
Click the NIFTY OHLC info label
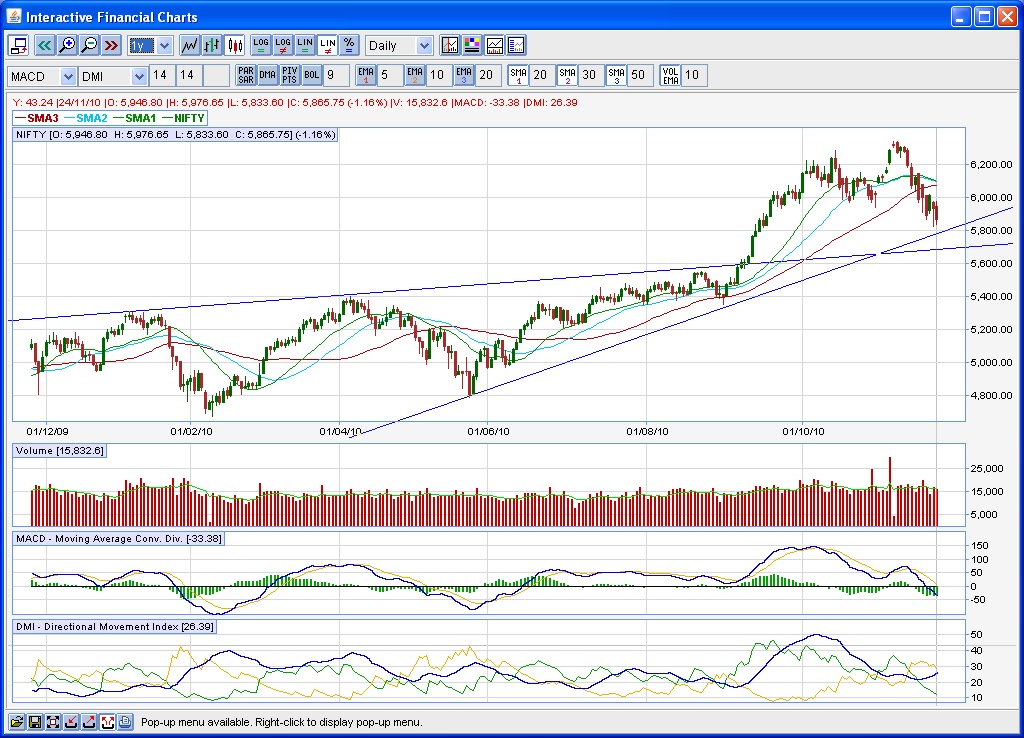[176, 135]
